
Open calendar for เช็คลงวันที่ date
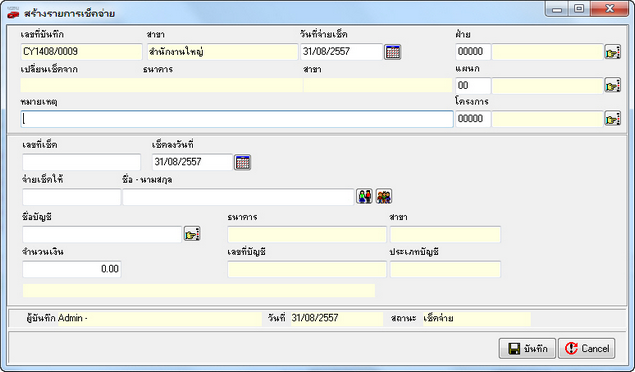tap(243, 162)
